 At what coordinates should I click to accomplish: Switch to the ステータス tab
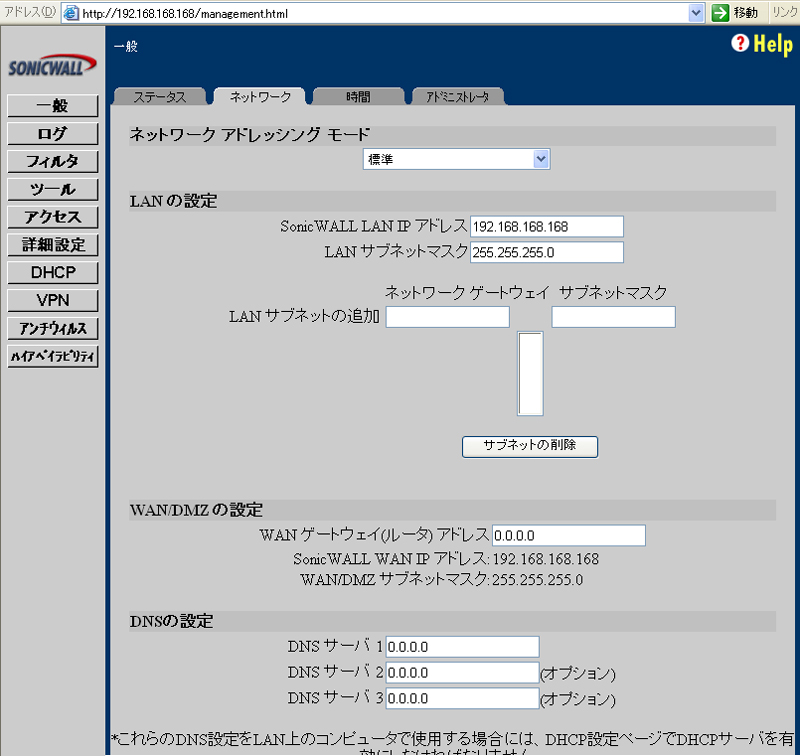[160, 96]
